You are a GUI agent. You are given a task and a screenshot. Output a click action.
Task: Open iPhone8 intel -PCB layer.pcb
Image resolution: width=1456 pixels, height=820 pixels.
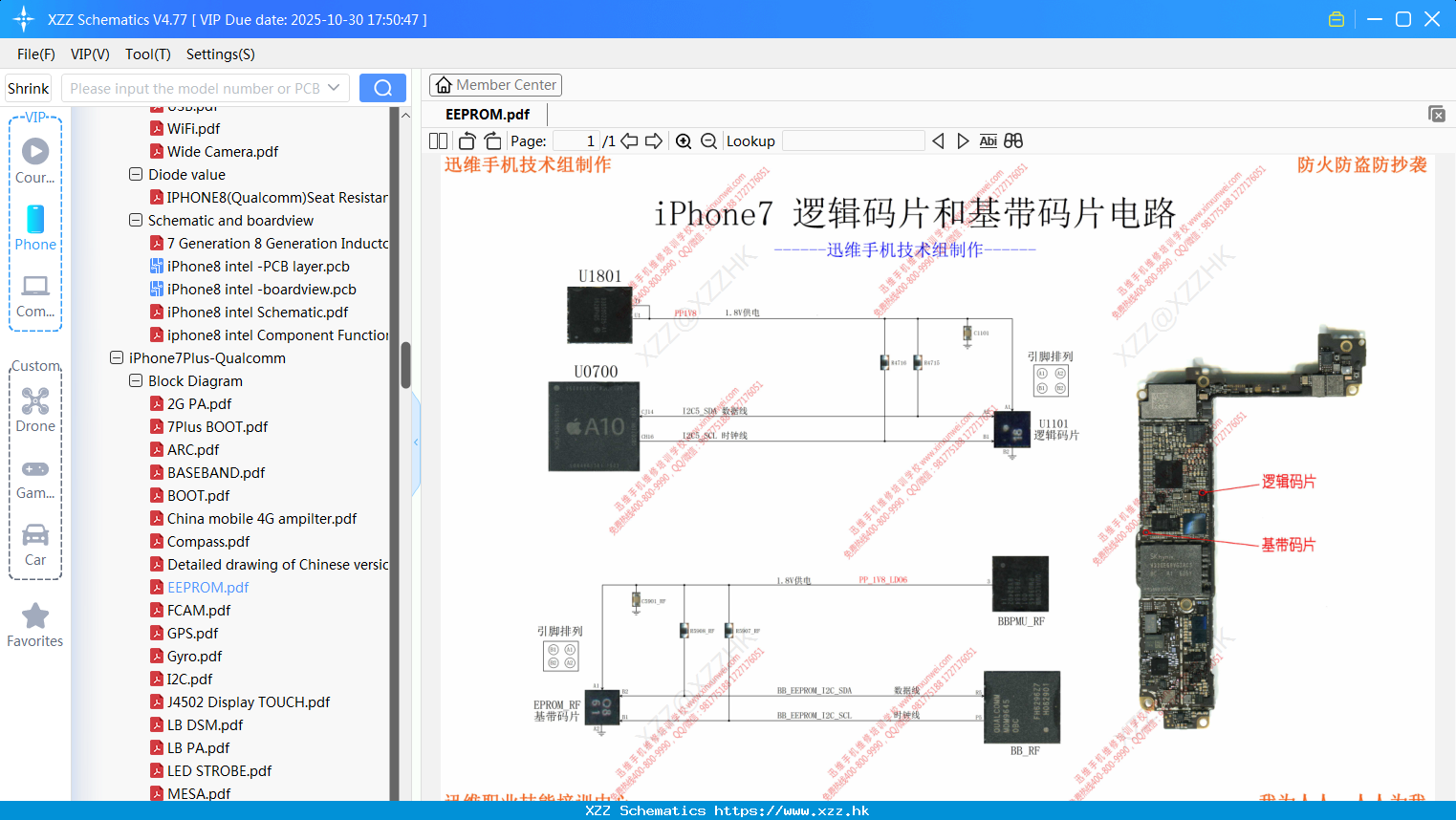[258, 266]
